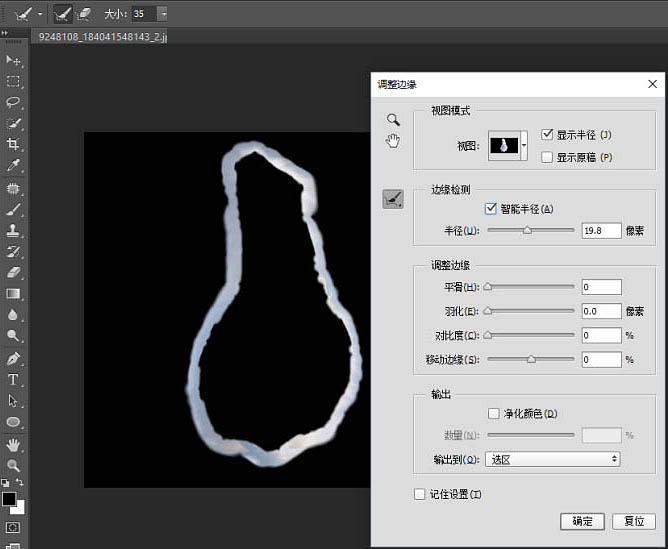This screenshot has width=668, height=549.
Task: Enable the 净化颜色 checkbox
Action: (x=493, y=413)
